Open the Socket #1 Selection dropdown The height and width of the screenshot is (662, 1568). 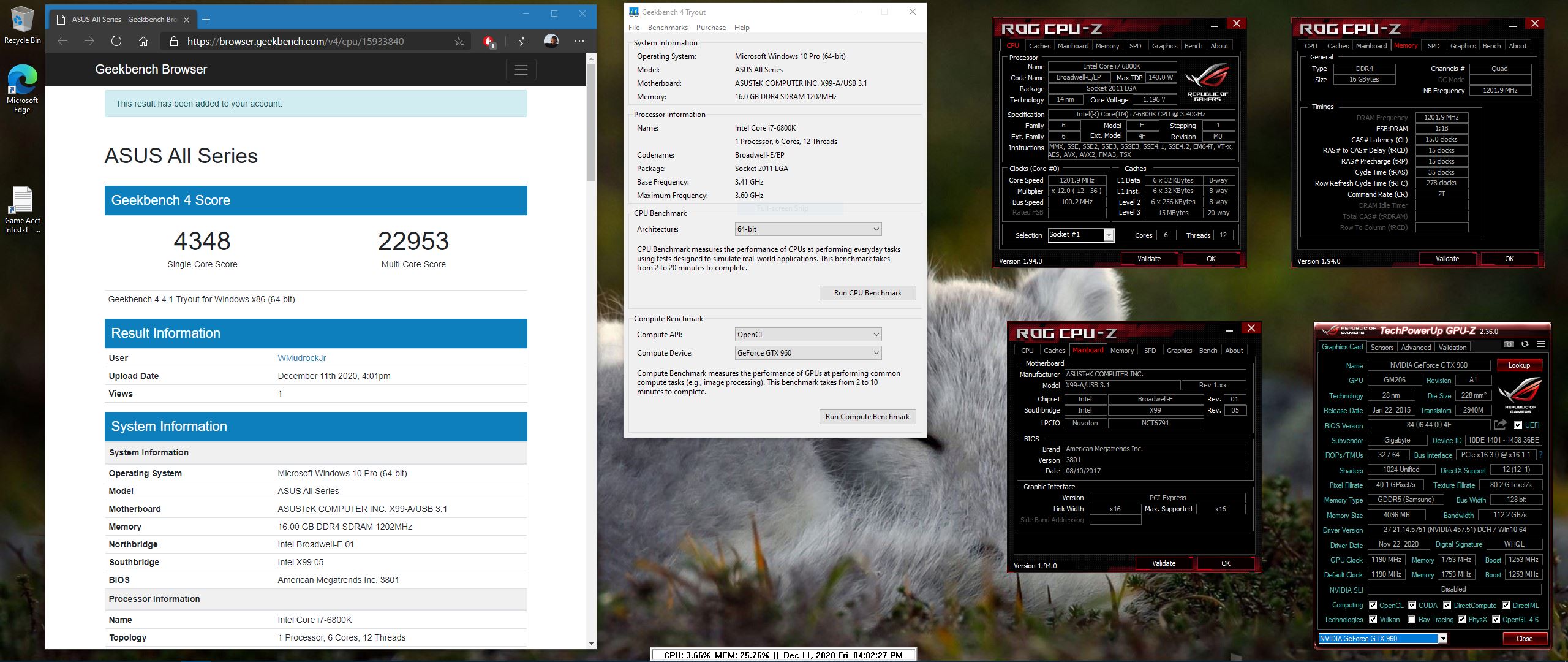pos(1081,235)
